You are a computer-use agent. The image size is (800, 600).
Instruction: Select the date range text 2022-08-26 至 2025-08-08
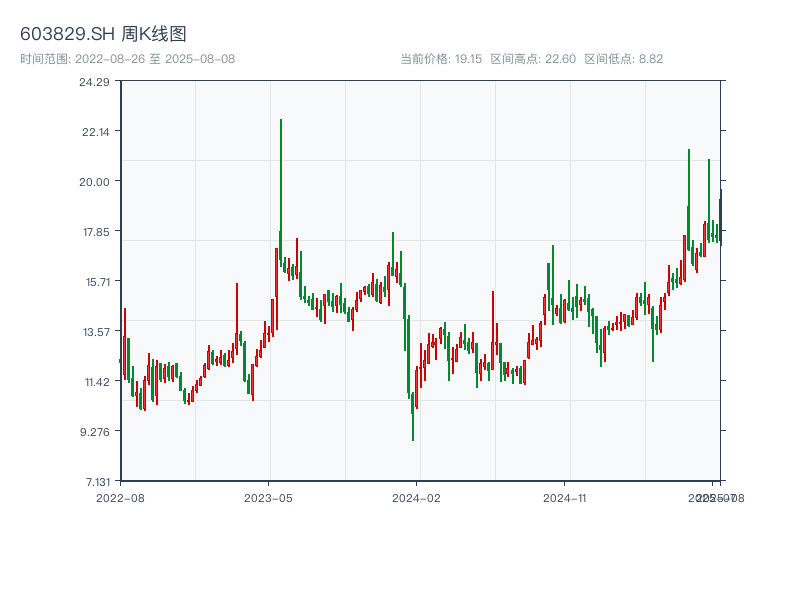[x=155, y=59]
